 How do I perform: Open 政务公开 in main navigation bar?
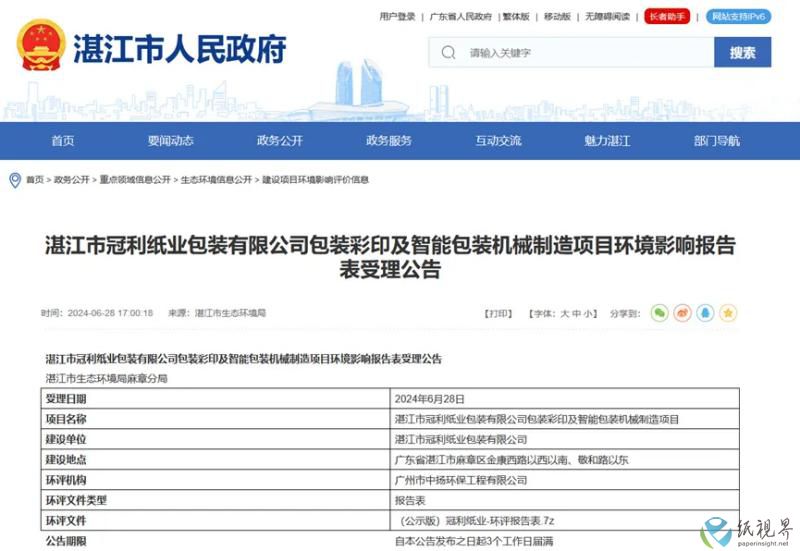click(x=280, y=141)
